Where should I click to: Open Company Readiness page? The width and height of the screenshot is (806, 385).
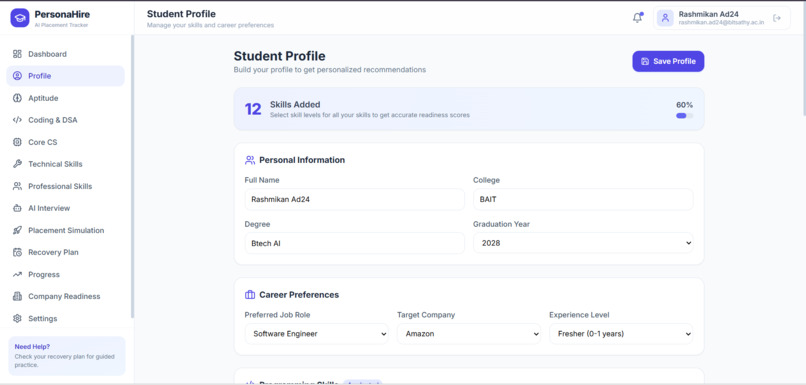pos(65,296)
